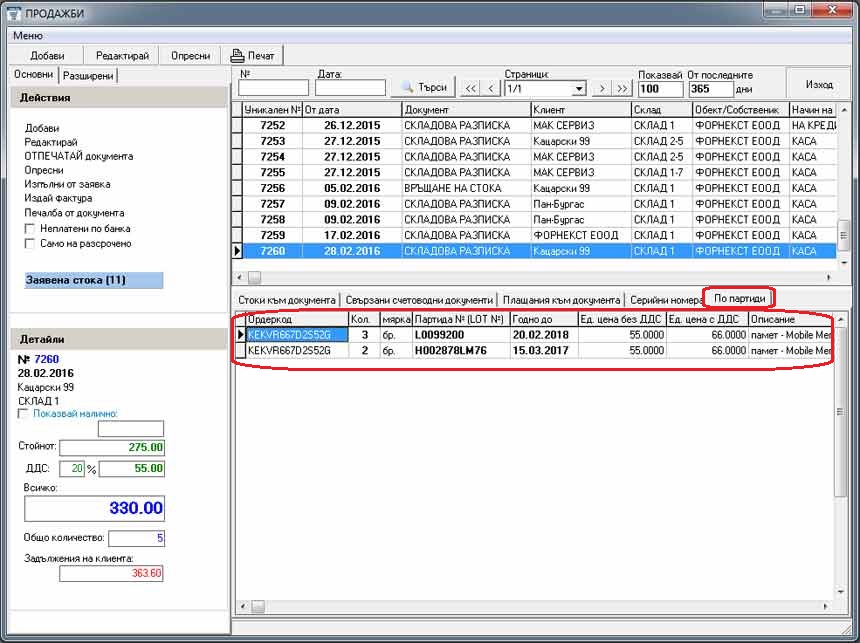The width and height of the screenshot is (860, 643).
Task: Click the Стойност field showing 275.00
Action: [x=112, y=447]
